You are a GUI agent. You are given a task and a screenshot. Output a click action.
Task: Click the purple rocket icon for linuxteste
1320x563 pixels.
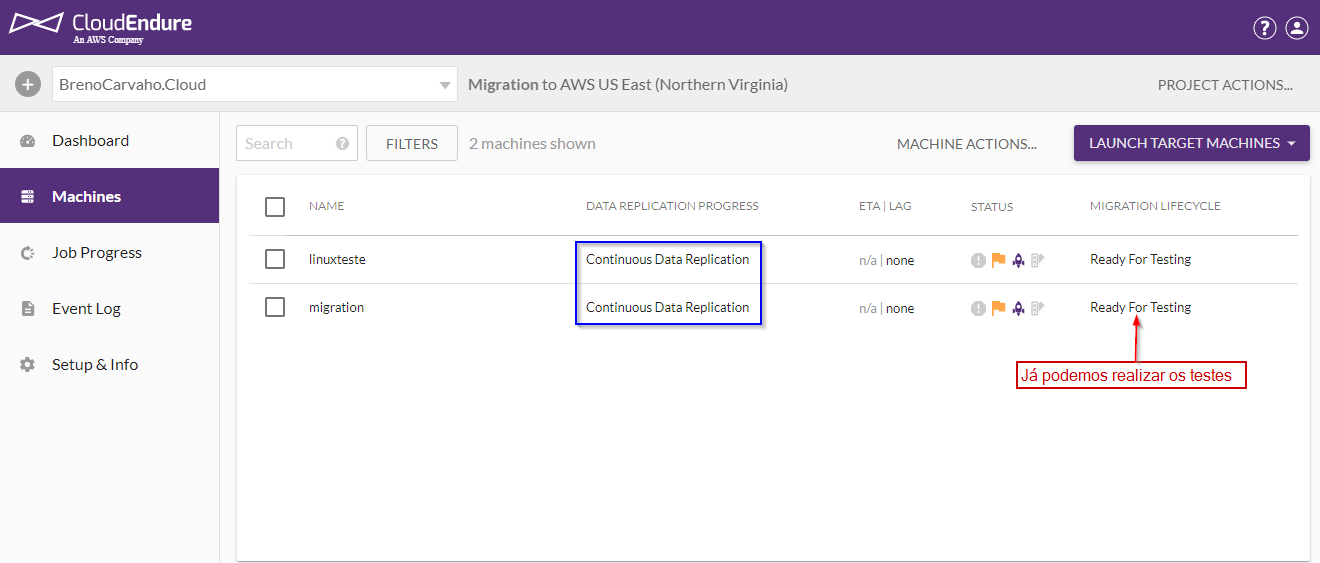pos(1018,260)
